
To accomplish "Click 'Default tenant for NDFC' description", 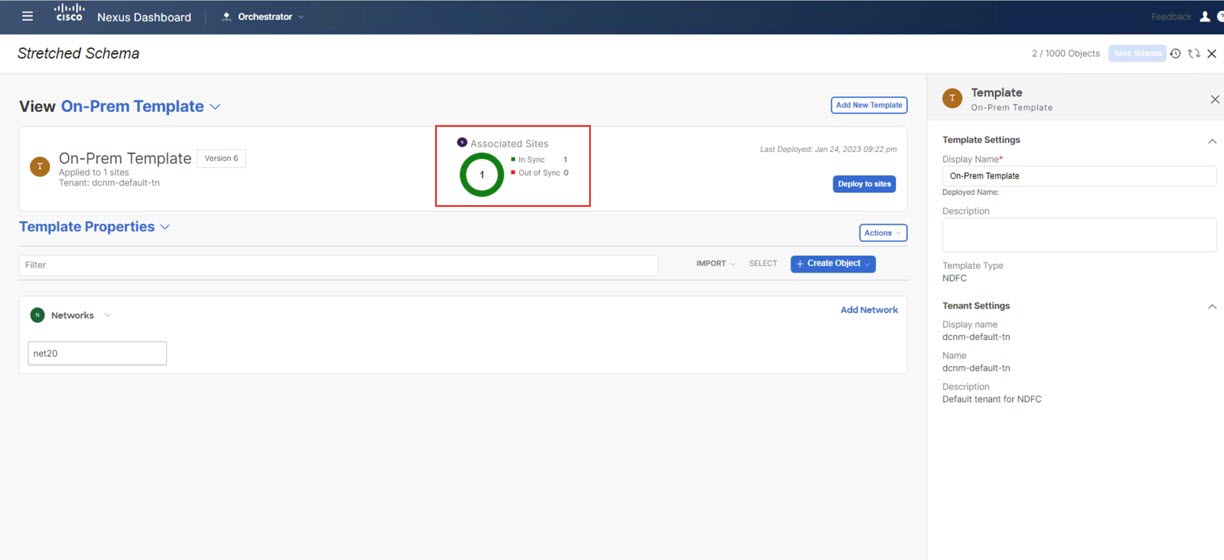I will point(992,399).
